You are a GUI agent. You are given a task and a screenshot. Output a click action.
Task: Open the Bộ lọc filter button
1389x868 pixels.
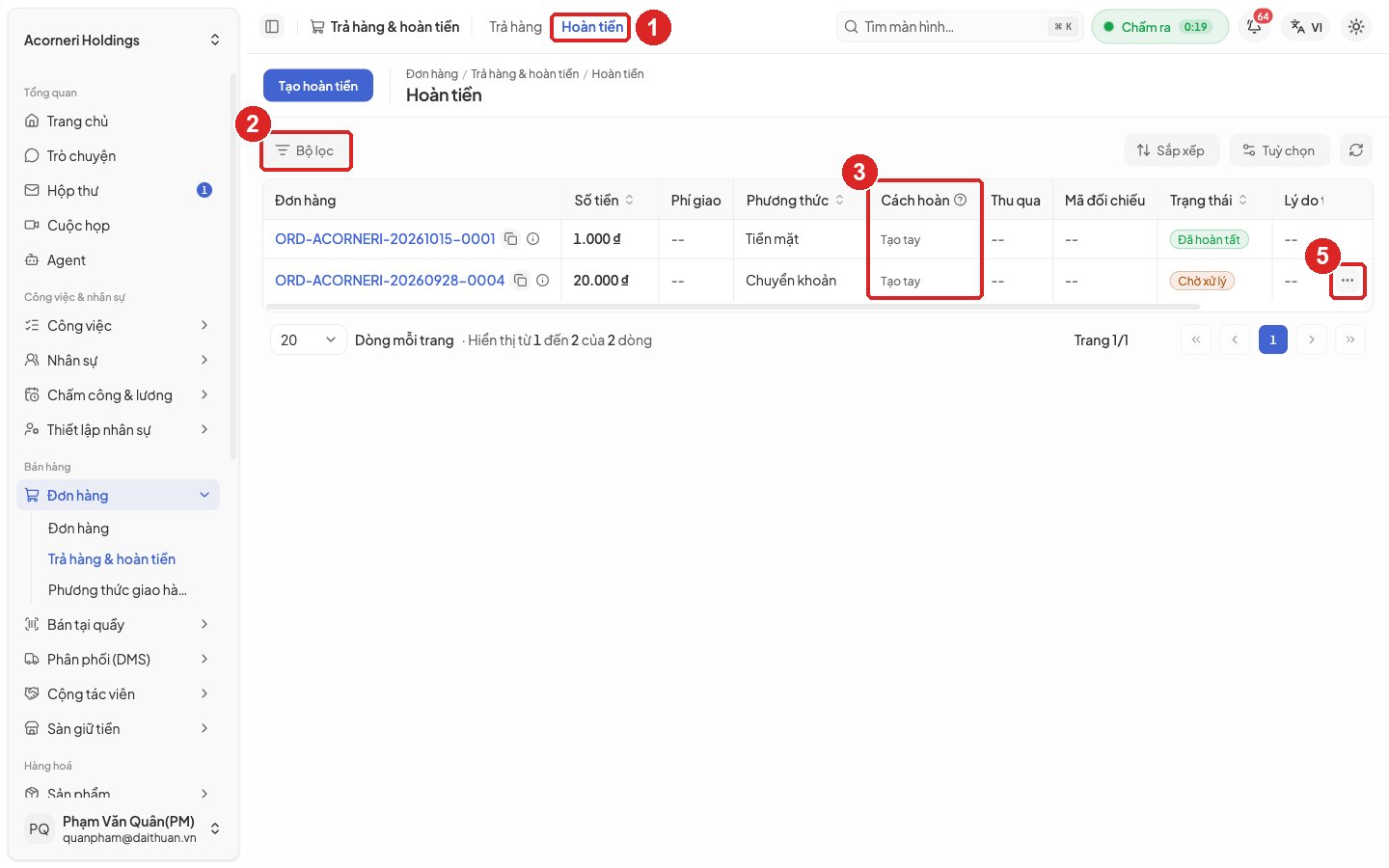pyautogui.click(x=305, y=150)
